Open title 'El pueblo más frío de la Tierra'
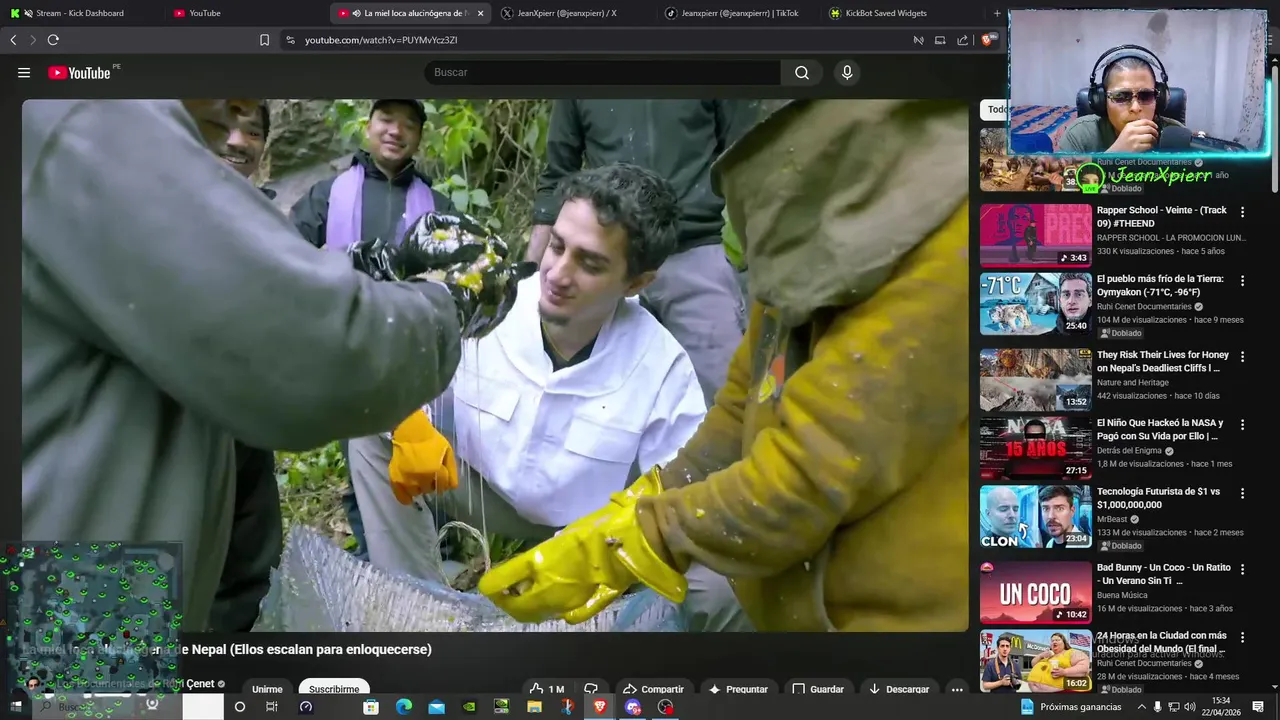The height and width of the screenshot is (720, 1280). (x=1160, y=286)
